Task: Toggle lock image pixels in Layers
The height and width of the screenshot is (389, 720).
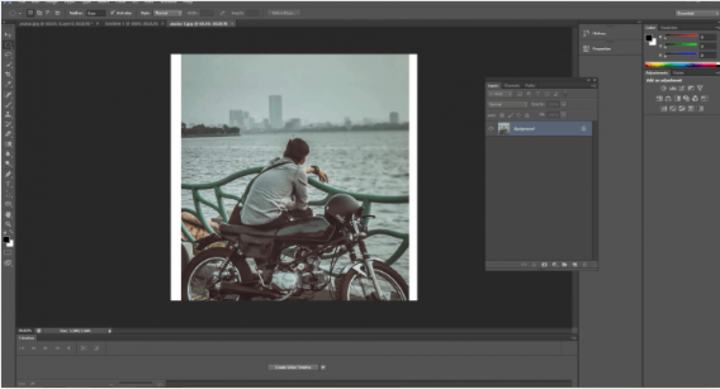Action: click(x=510, y=115)
